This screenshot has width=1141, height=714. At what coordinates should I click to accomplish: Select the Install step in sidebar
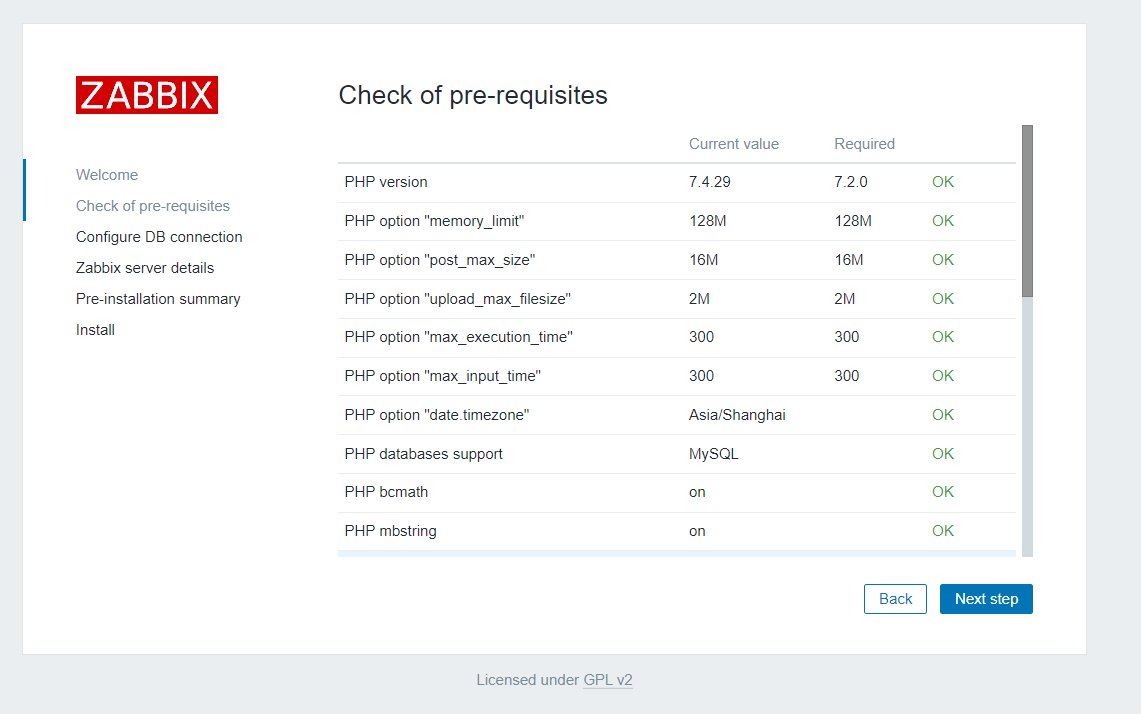pyautogui.click(x=95, y=330)
